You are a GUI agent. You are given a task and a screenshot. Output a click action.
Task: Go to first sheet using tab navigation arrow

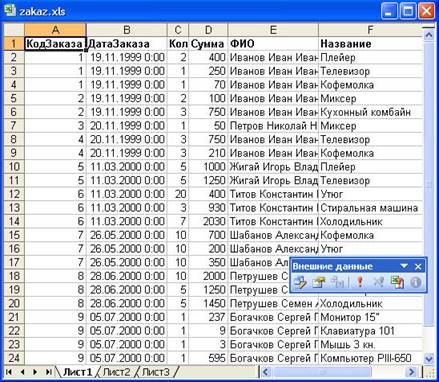(x=9, y=372)
